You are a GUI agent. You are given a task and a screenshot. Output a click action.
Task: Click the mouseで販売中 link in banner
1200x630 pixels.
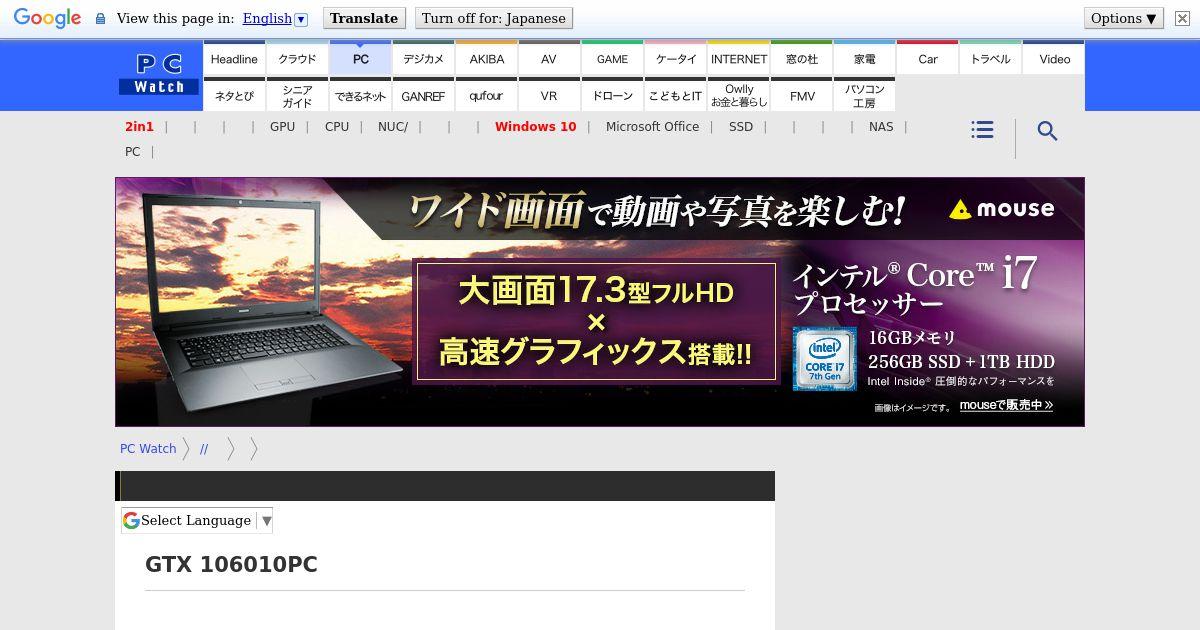click(1006, 405)
